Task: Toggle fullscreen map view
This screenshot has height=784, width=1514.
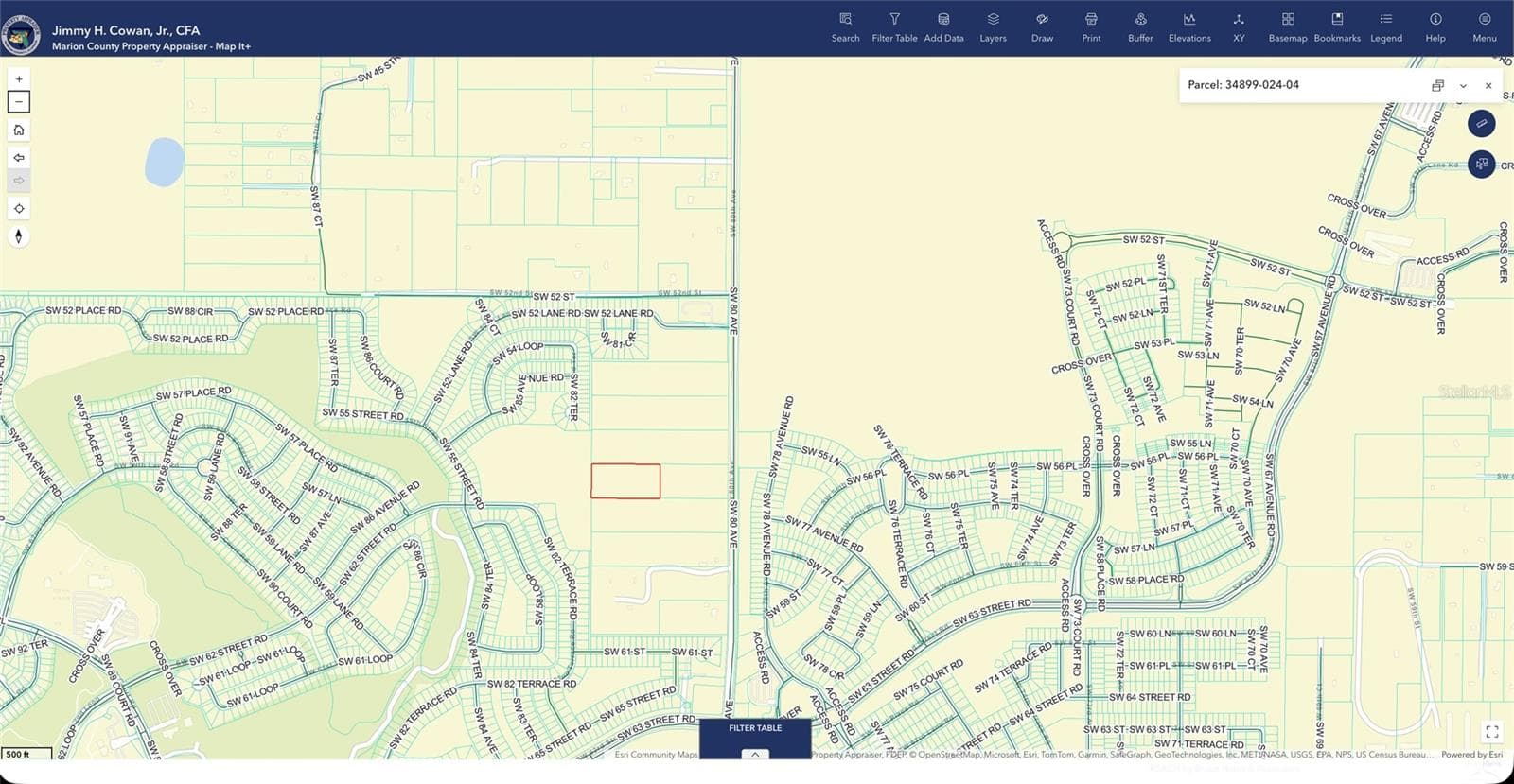Action: point(1492,731)
